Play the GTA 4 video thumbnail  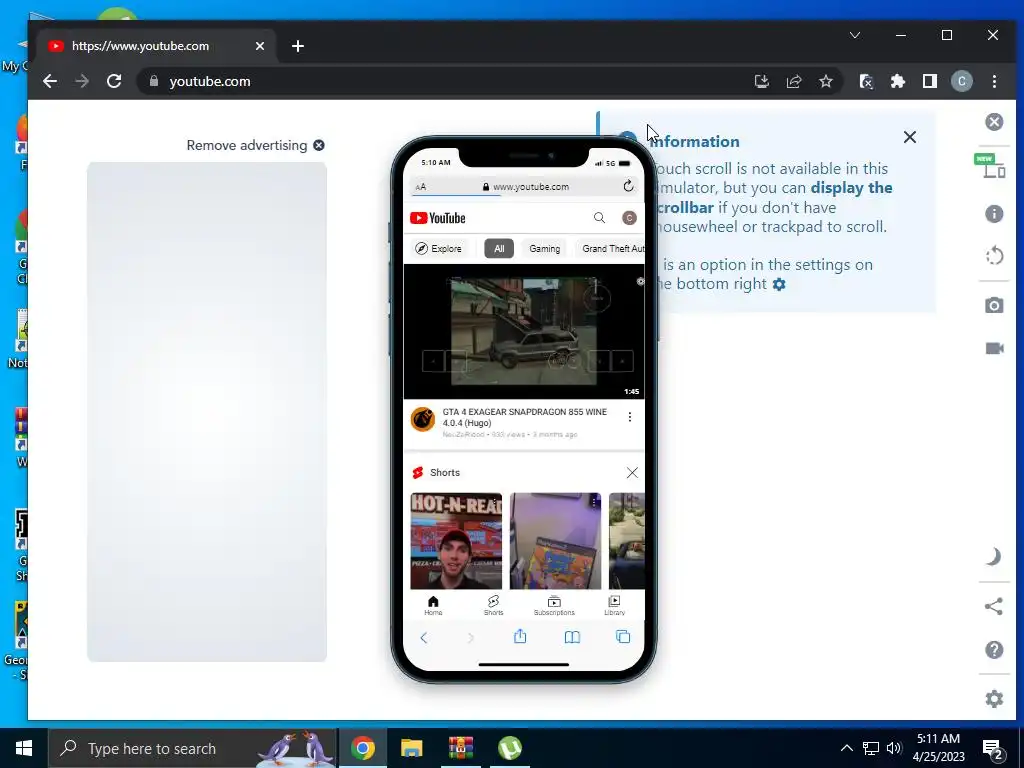[x=524, y=332]
